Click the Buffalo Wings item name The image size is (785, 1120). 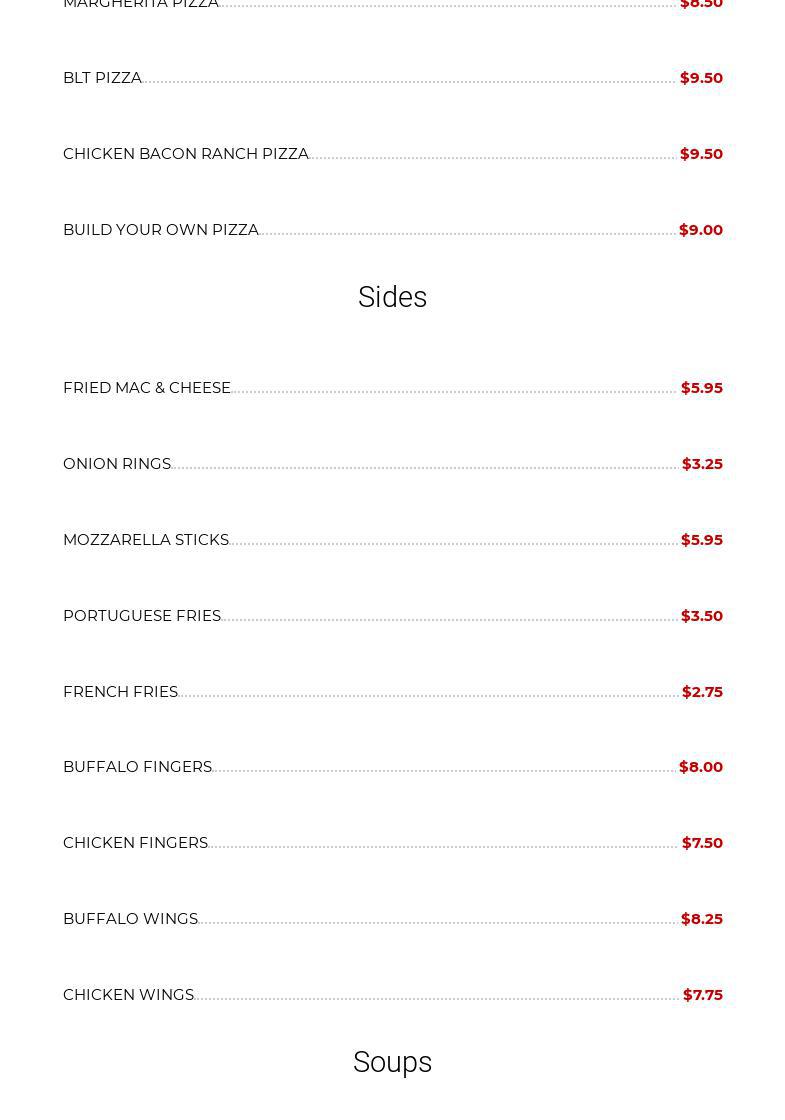130,919
